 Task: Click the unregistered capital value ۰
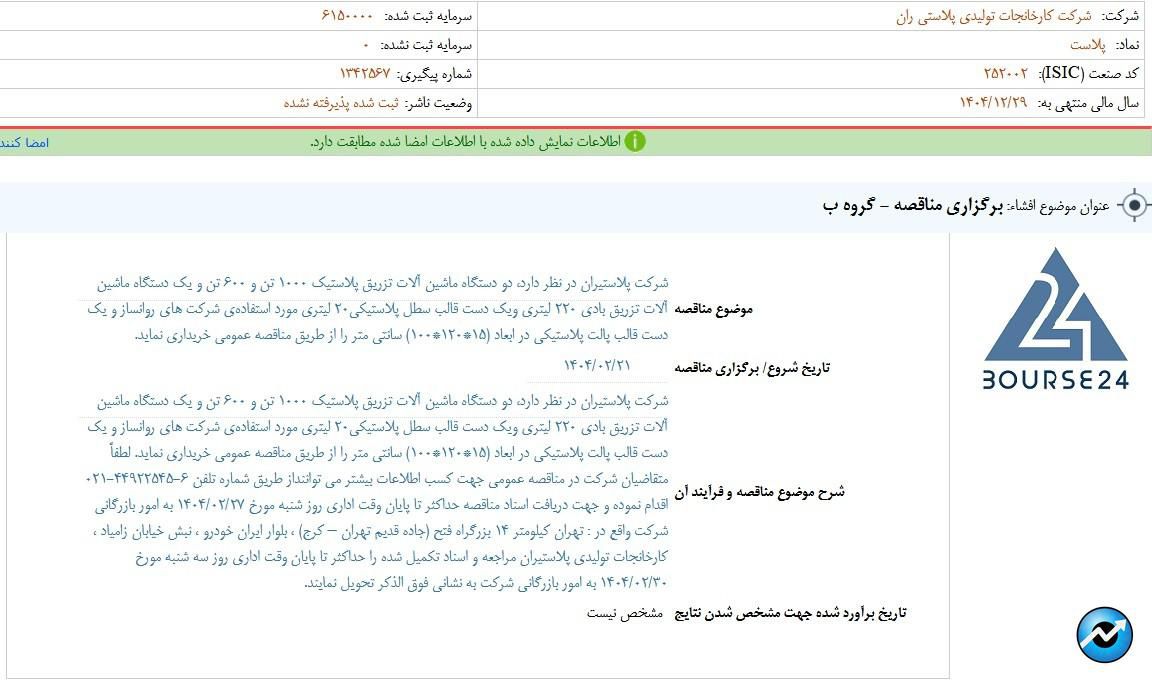(366, 46)
